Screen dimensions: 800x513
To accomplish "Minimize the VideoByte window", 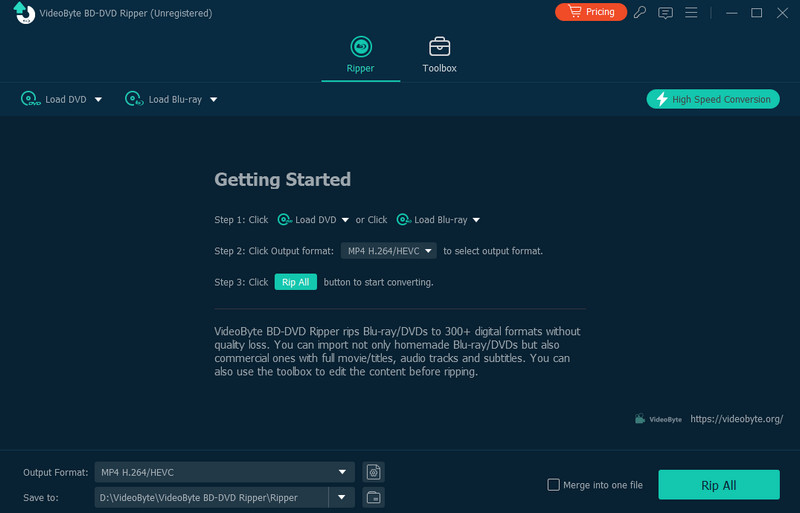I will (x=732, y=13).
